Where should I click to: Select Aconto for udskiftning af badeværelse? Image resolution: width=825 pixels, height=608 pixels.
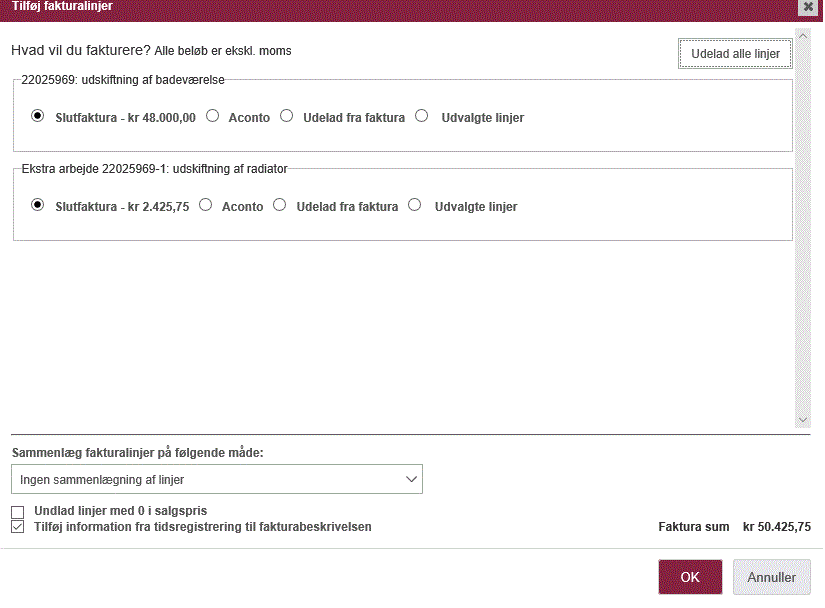click(x=213, y=116)
